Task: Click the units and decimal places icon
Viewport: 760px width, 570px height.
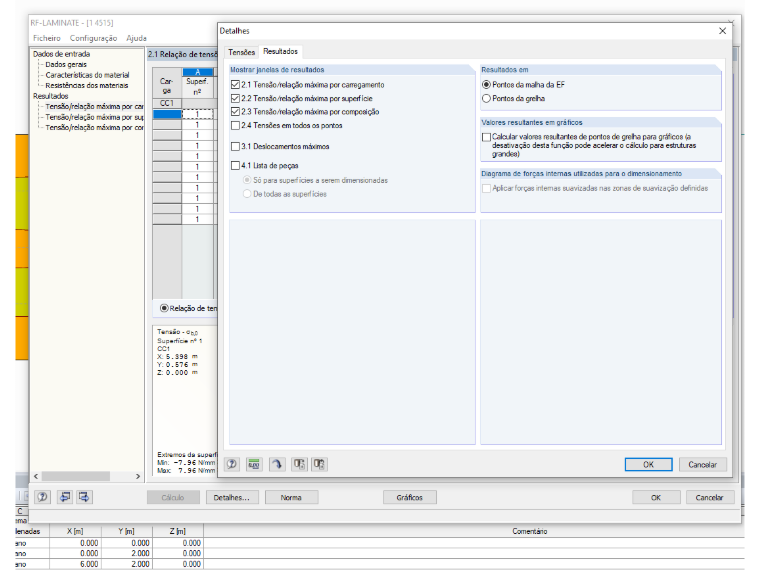Action: pos(254,464)
